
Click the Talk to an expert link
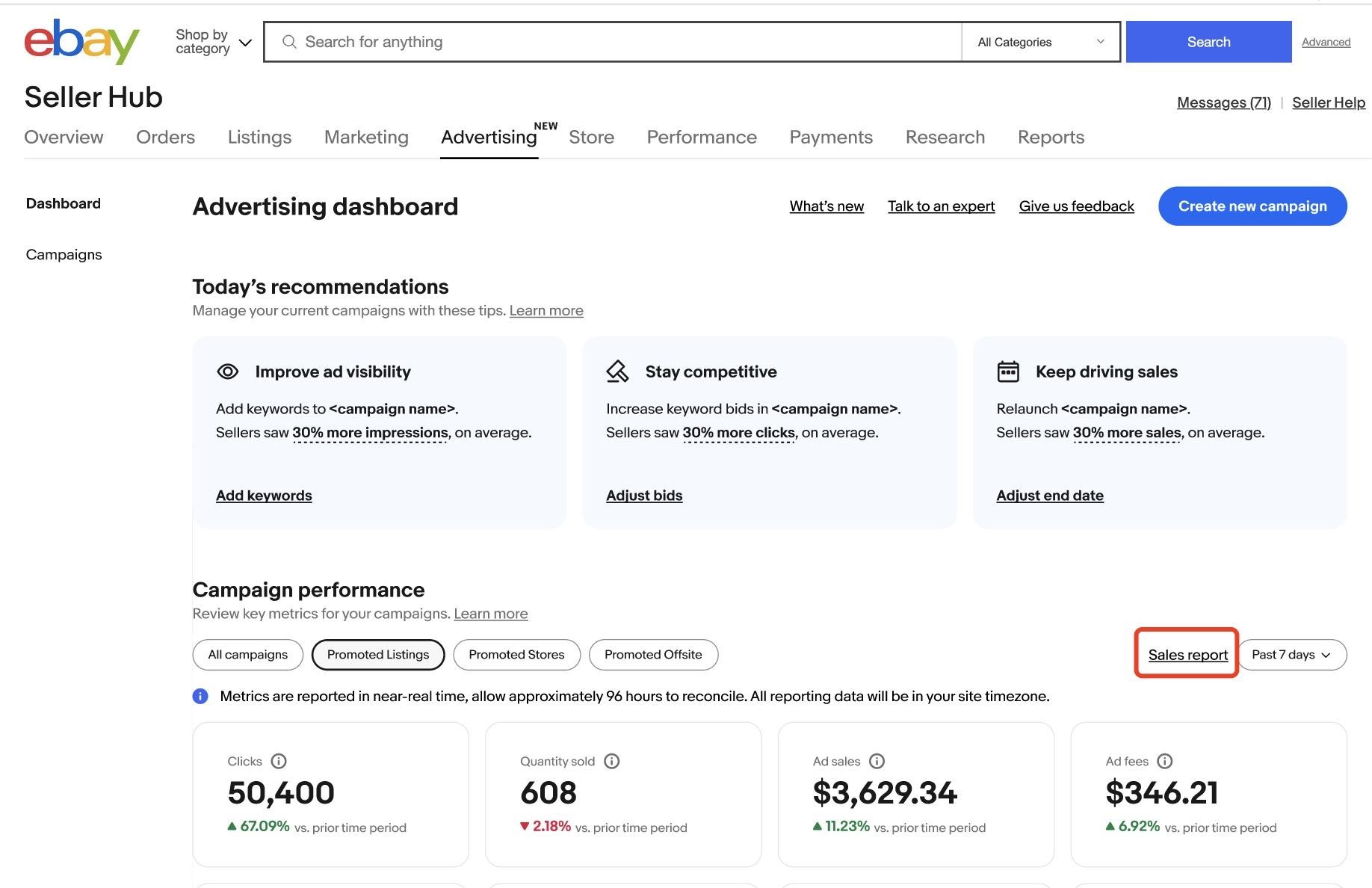coord(941,206)
